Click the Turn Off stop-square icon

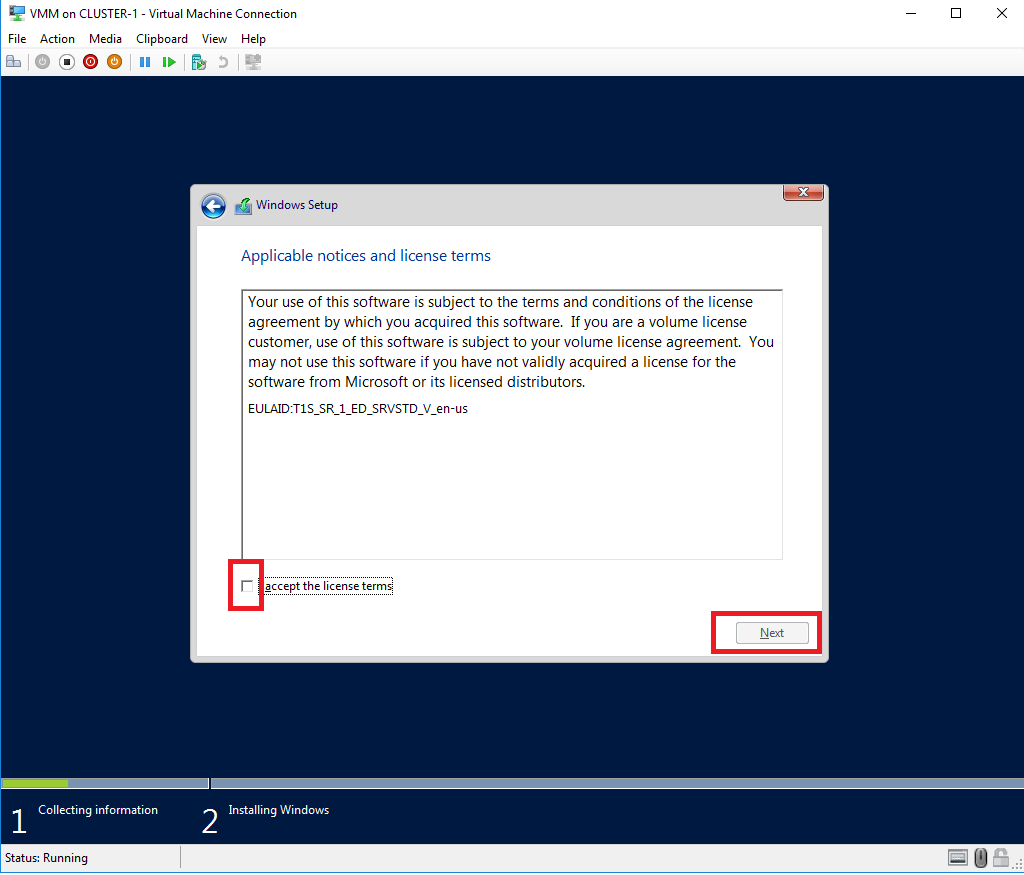67,62
